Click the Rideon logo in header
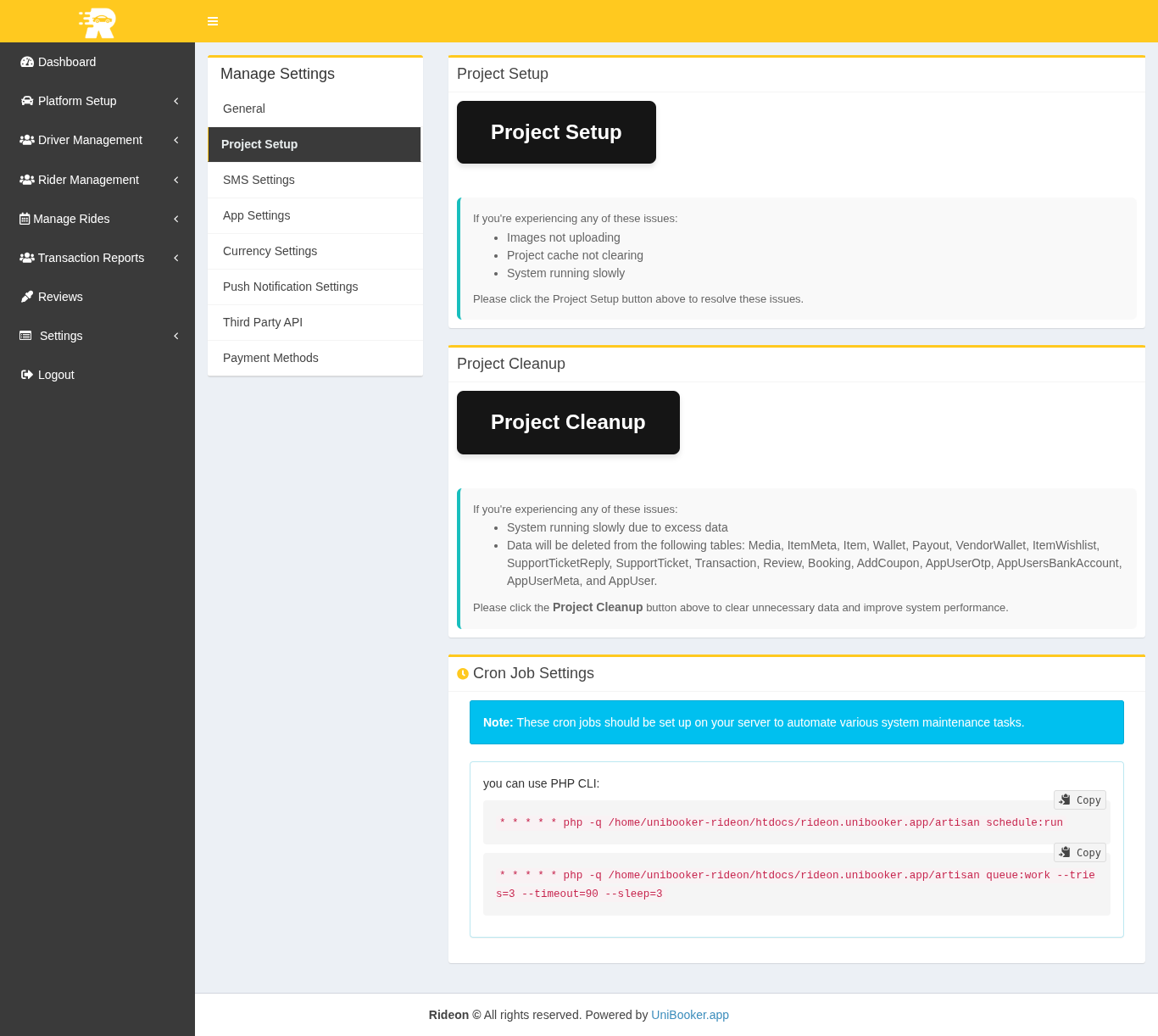This screenshot has width=1158, height=1036. click(x=97, y=22)
